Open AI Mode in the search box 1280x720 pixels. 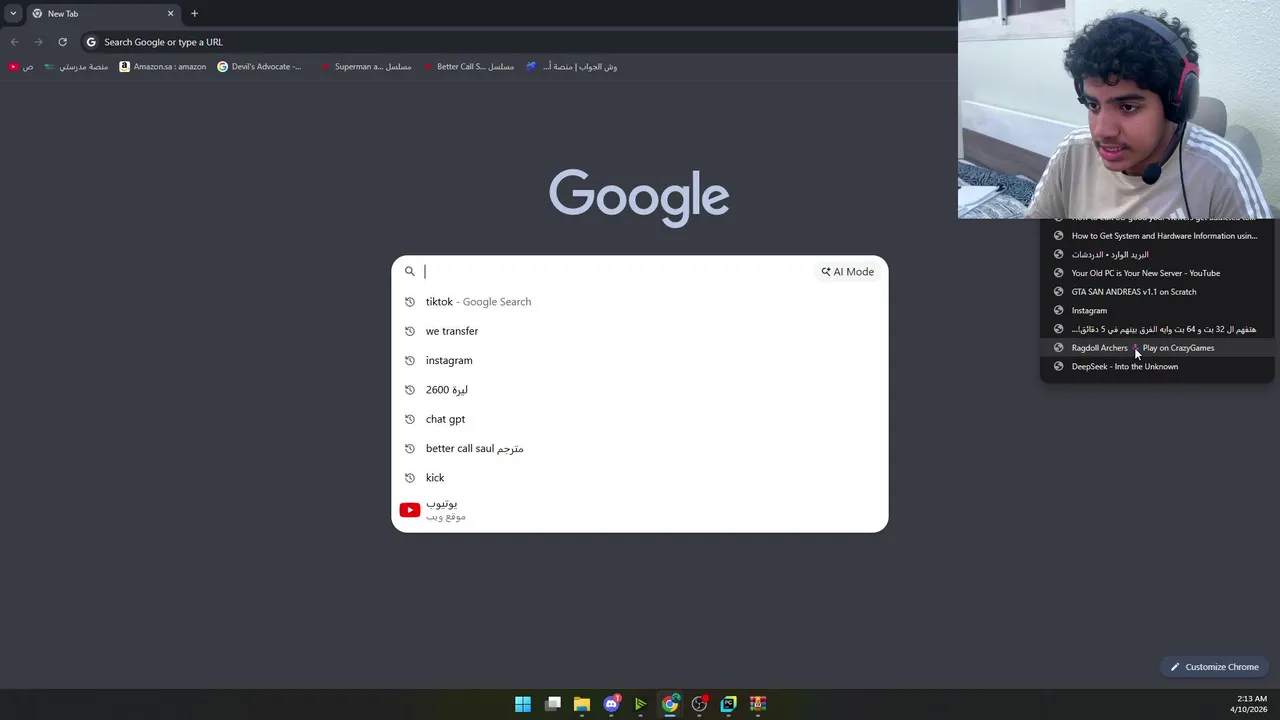coord(848,272)
